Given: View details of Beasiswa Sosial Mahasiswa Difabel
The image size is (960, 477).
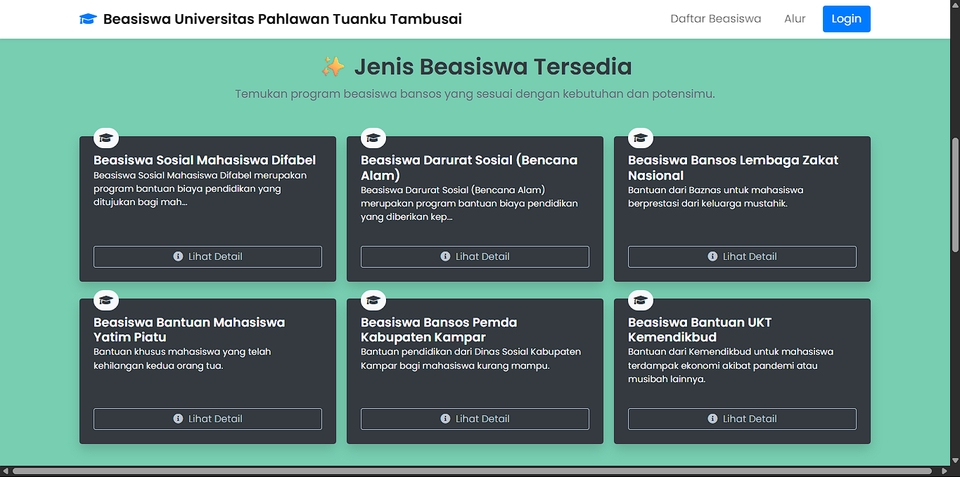Looking at the screenshot, I should coord(208,257).
